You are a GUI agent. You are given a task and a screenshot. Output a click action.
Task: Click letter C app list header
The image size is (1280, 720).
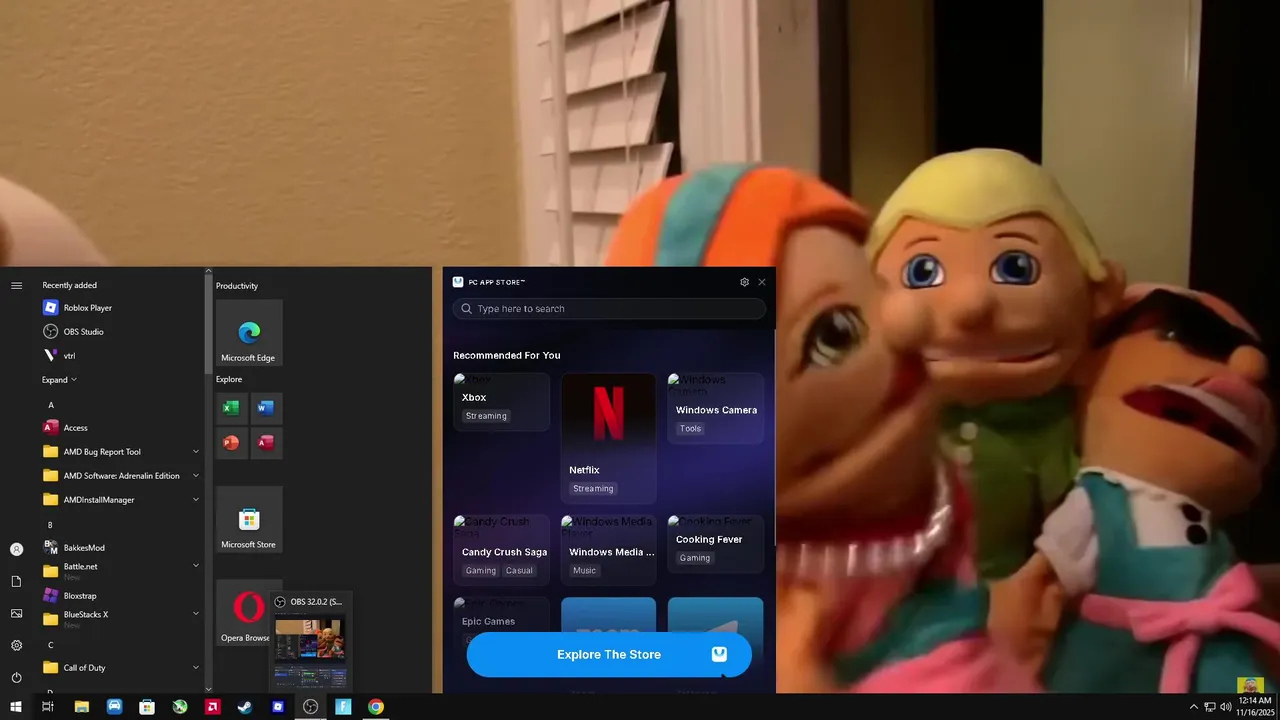51,645
